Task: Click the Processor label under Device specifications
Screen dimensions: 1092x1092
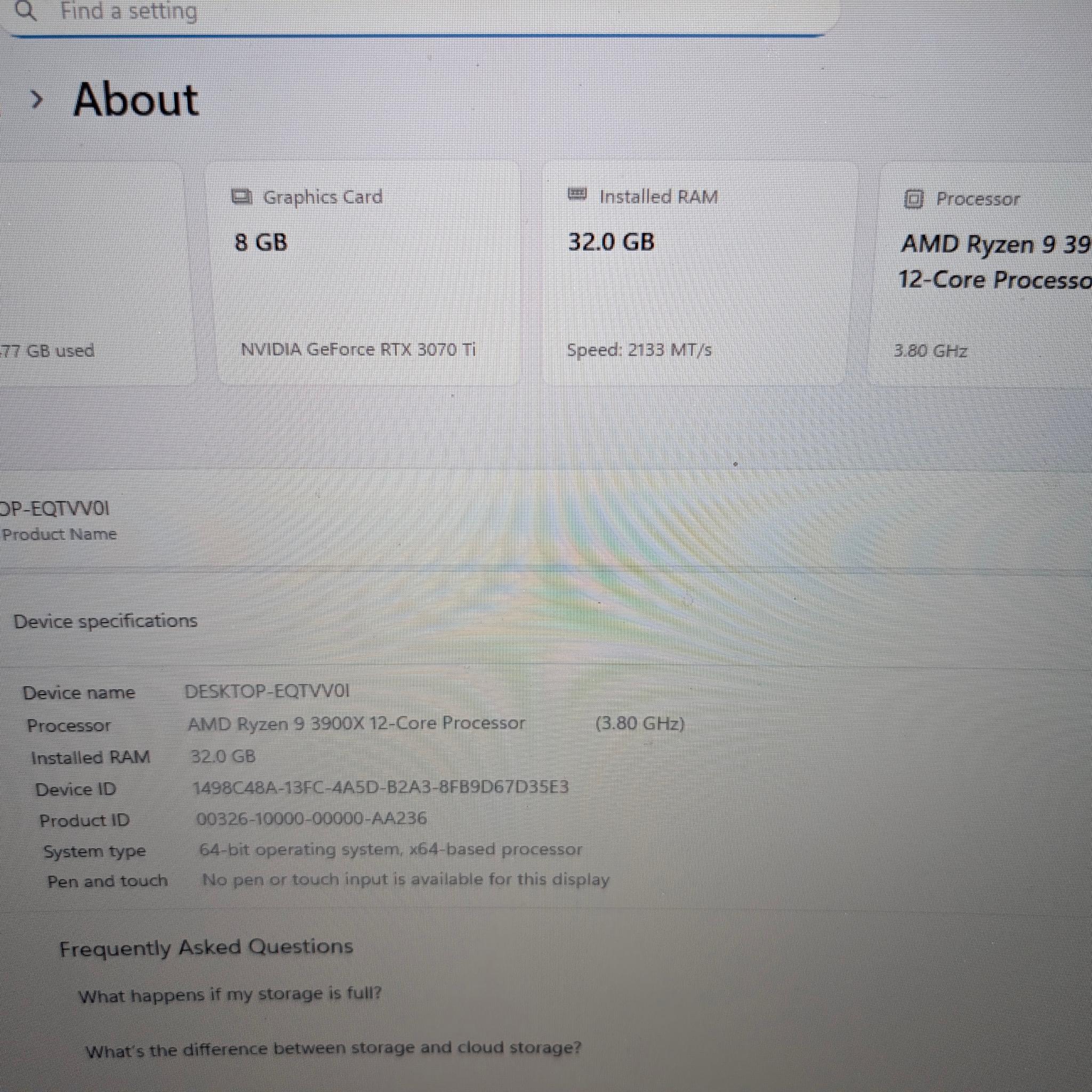Action: pyautogui.click(x=68, y=725)
